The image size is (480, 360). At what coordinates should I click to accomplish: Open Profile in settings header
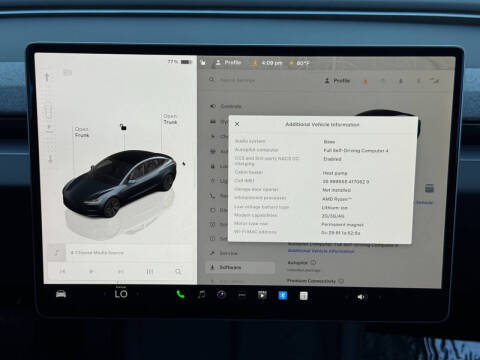coord(337,81)
